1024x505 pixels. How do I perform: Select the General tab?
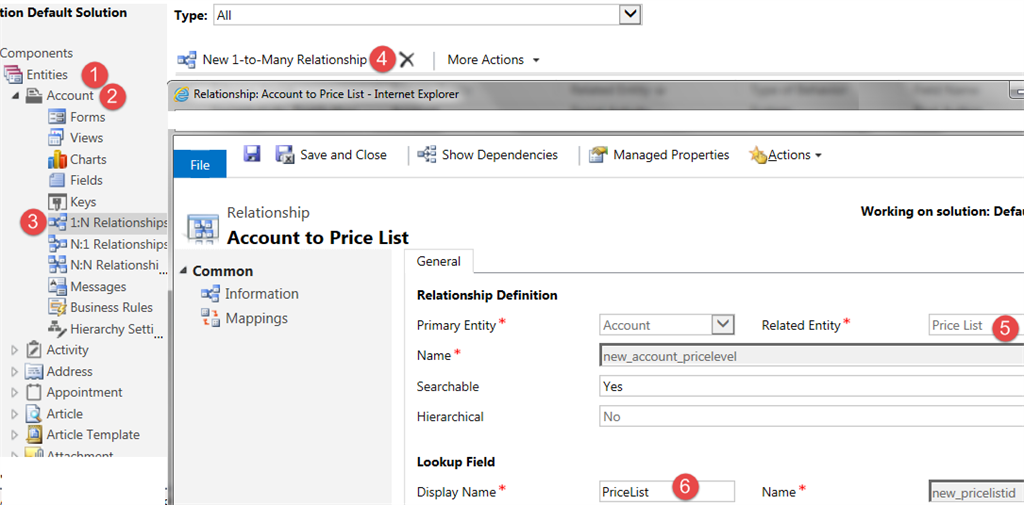click(438, 261)
